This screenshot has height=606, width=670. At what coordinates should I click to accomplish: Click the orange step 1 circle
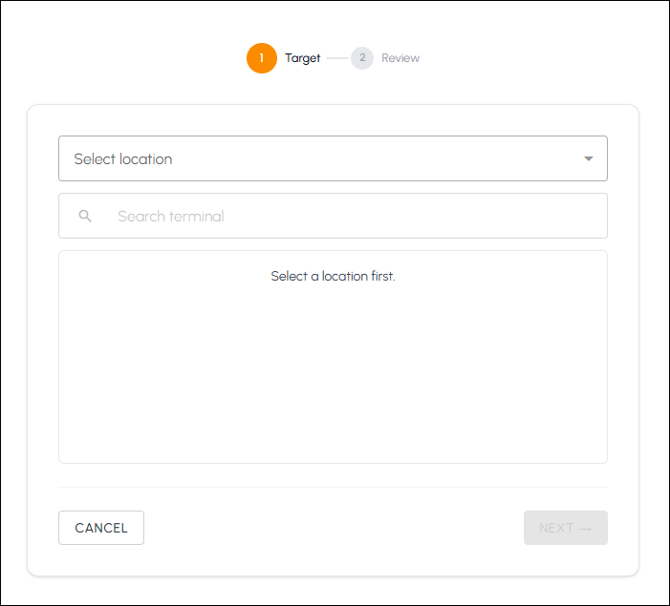(x=262, y=58)
